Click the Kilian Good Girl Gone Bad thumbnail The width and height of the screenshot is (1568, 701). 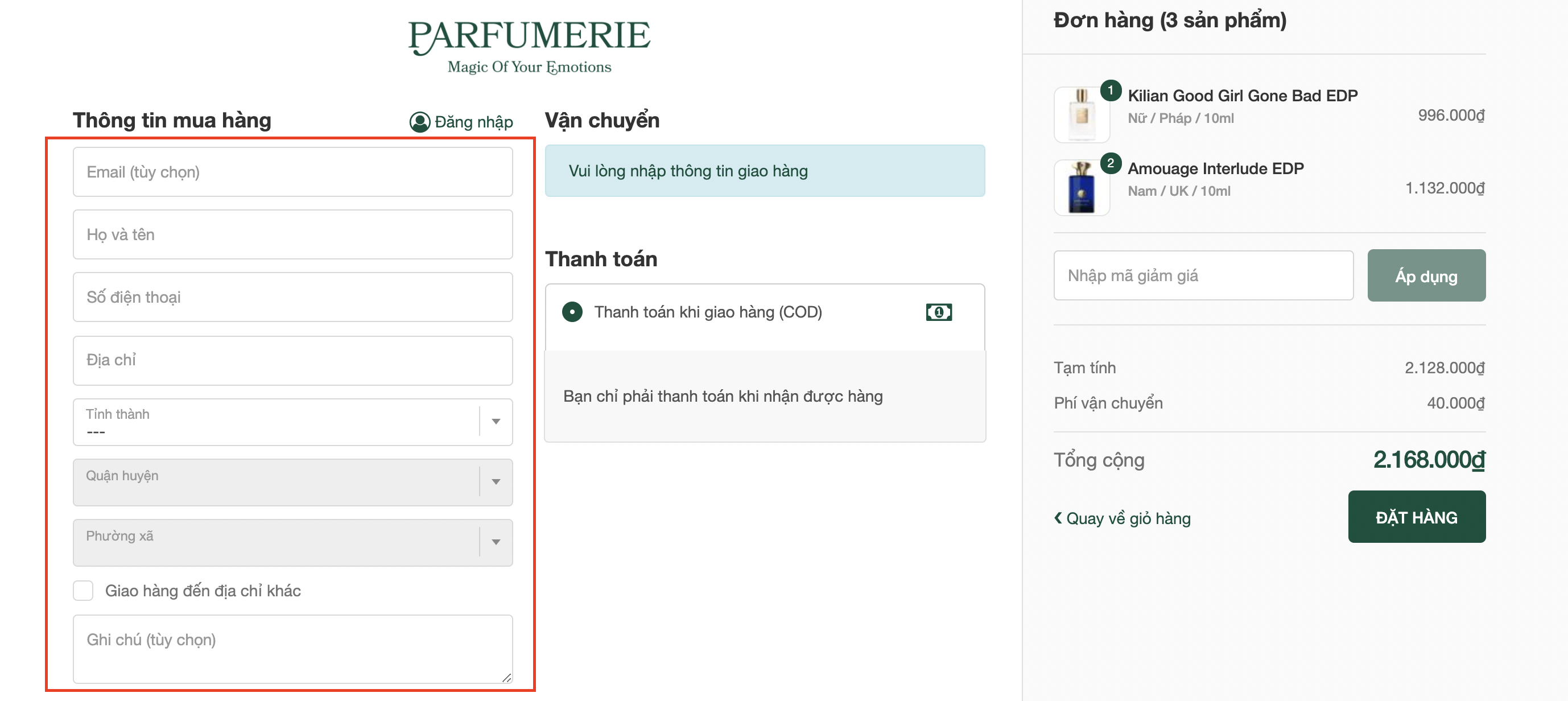[1081, 114]
